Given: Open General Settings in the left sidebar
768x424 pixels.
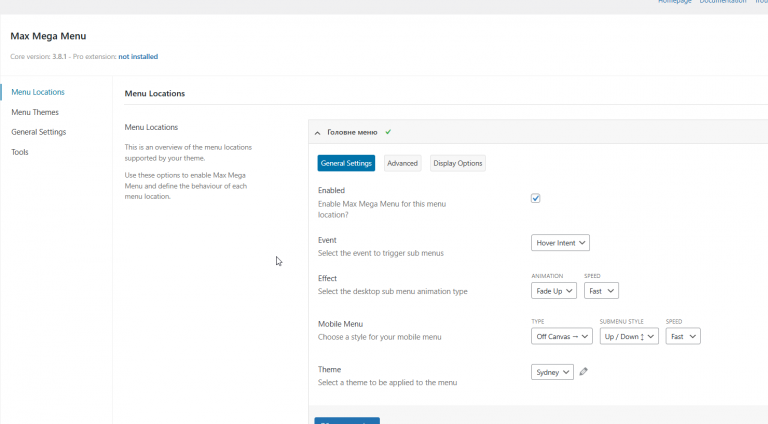Looking at the screenshot, I should (x=39, y=132).
